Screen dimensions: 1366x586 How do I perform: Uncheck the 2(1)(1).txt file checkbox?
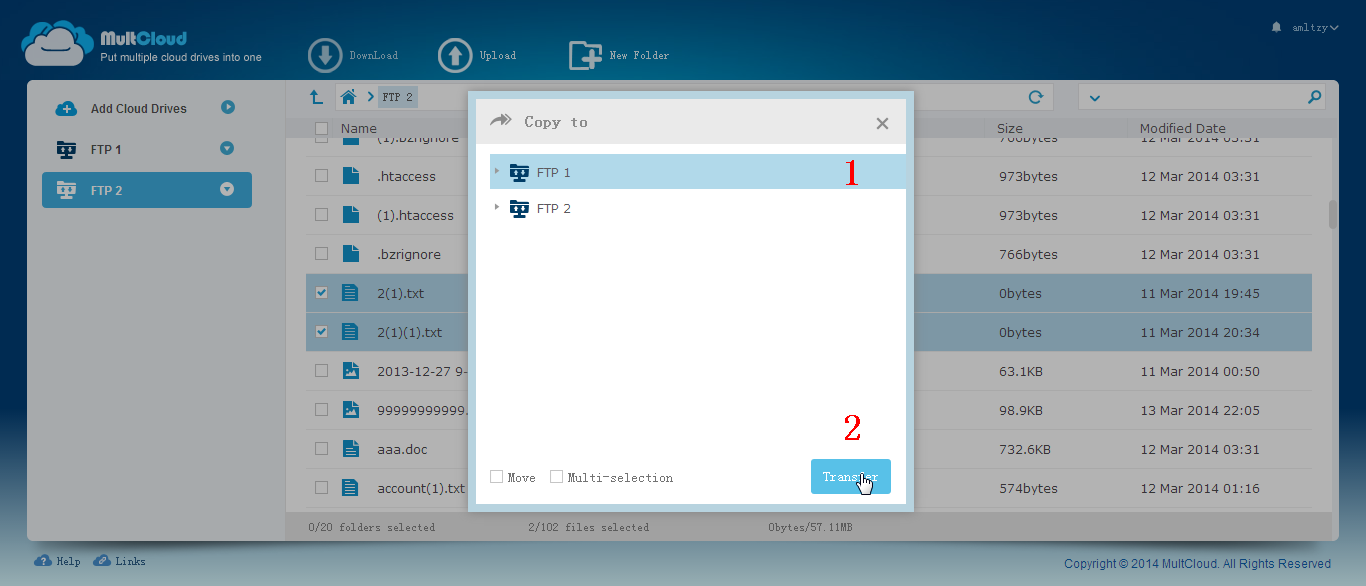(x=321, y=331)
